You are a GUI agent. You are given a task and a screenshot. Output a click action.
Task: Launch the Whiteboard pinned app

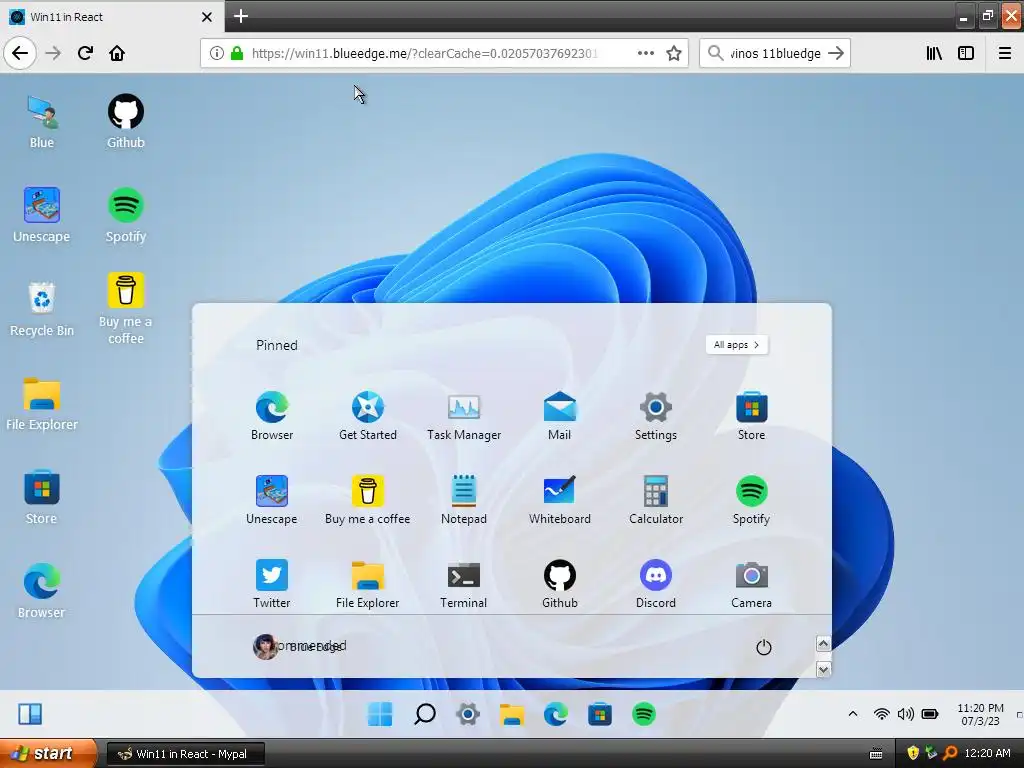click(x=560, y=500)
